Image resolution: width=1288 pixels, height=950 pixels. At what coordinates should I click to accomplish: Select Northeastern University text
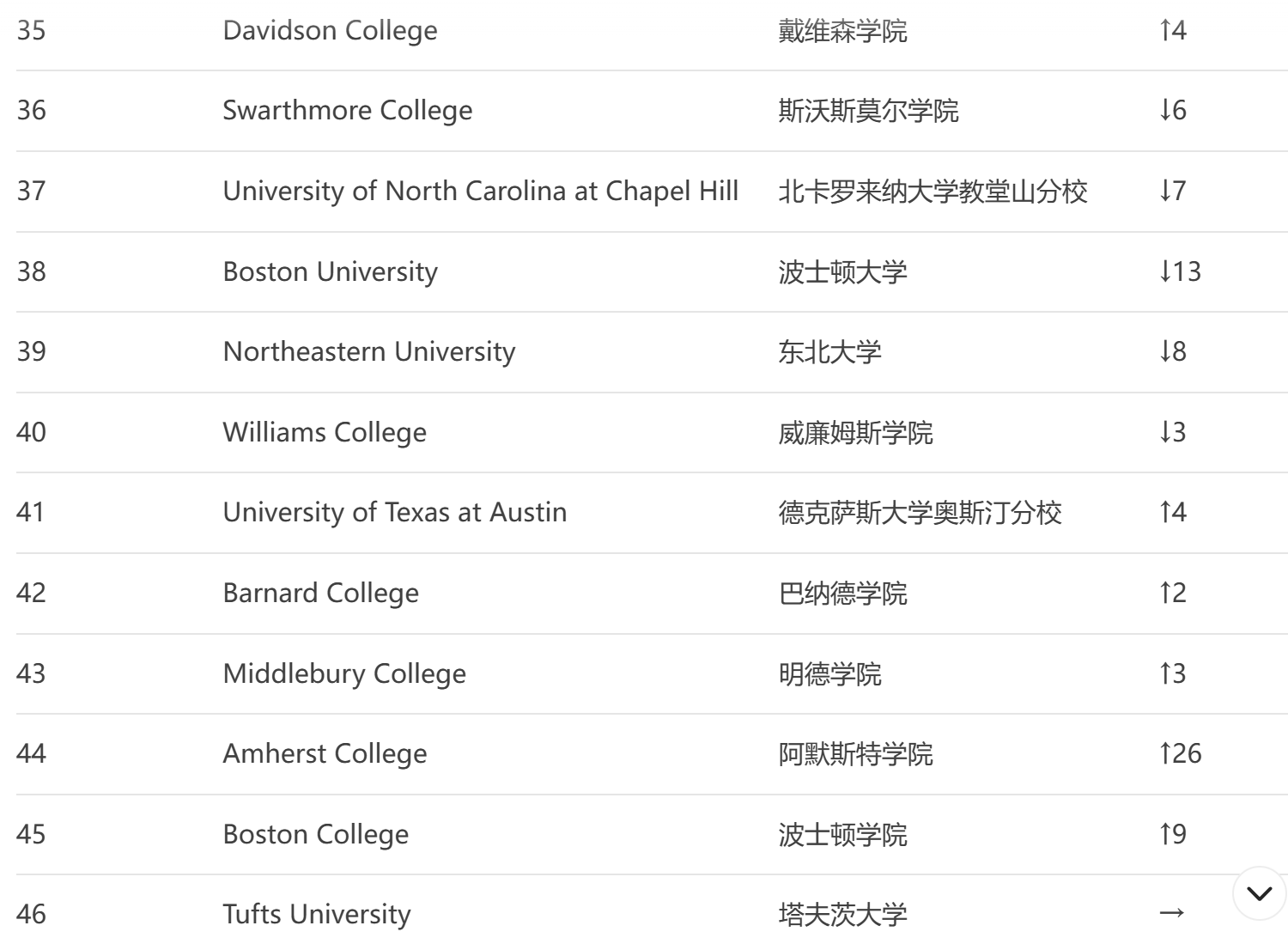[368, 352]
